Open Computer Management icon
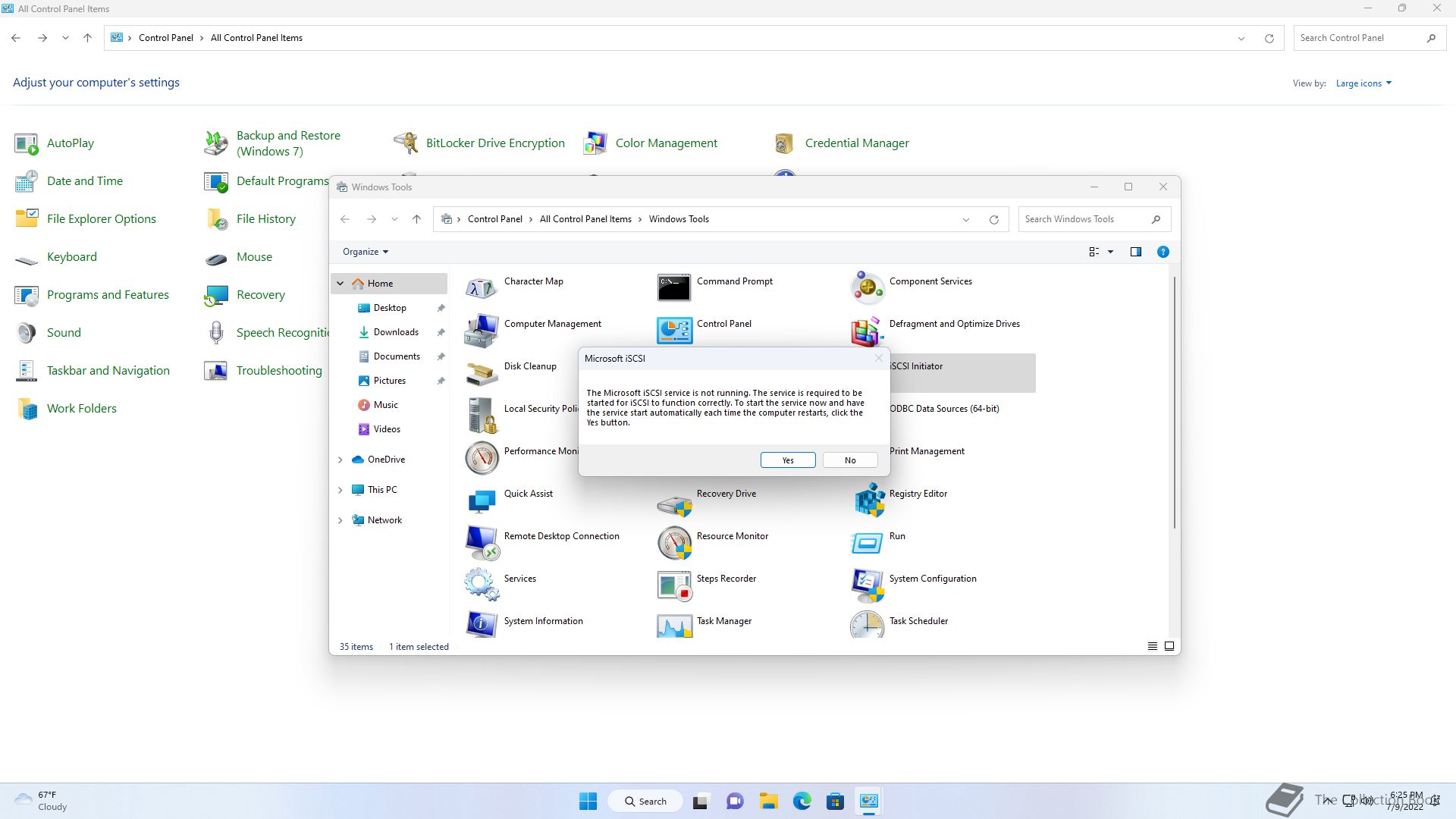The width and height of the screenshot is (1456, 819). [x=482, y=330]
